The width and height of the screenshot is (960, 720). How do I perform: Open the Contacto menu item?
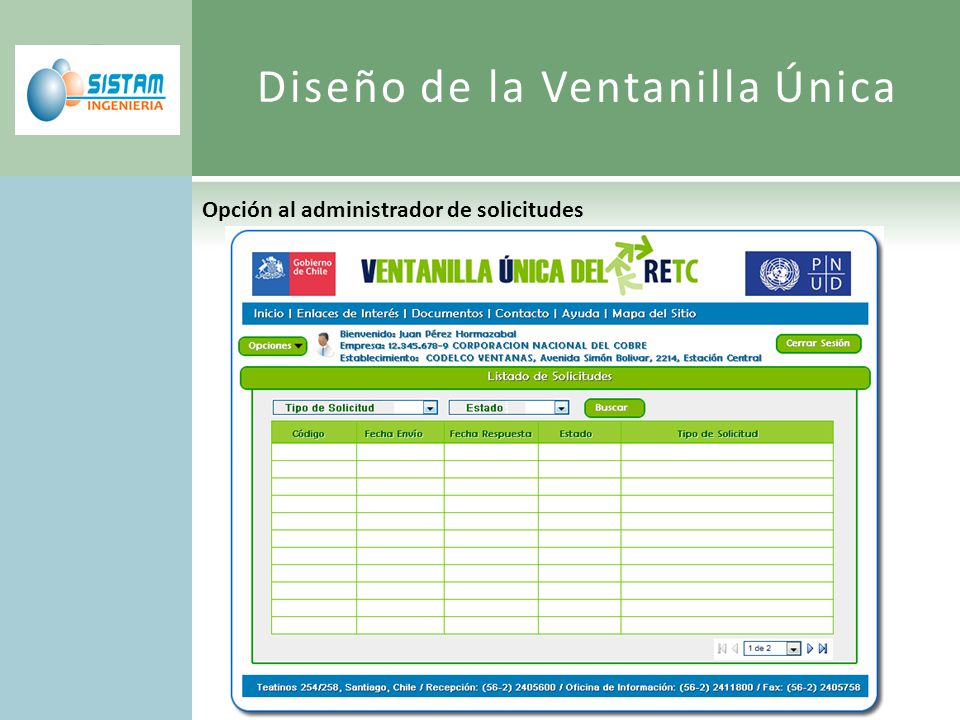[522, 313]
